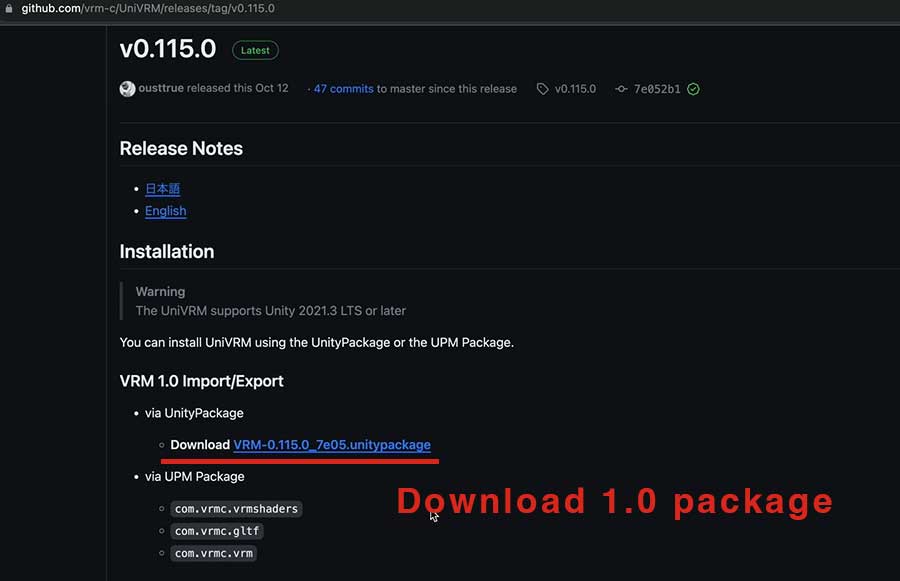Click the tag icon beside v0.115.0
Viewport: 900px width, 581px height.
(x=542, y=89)
